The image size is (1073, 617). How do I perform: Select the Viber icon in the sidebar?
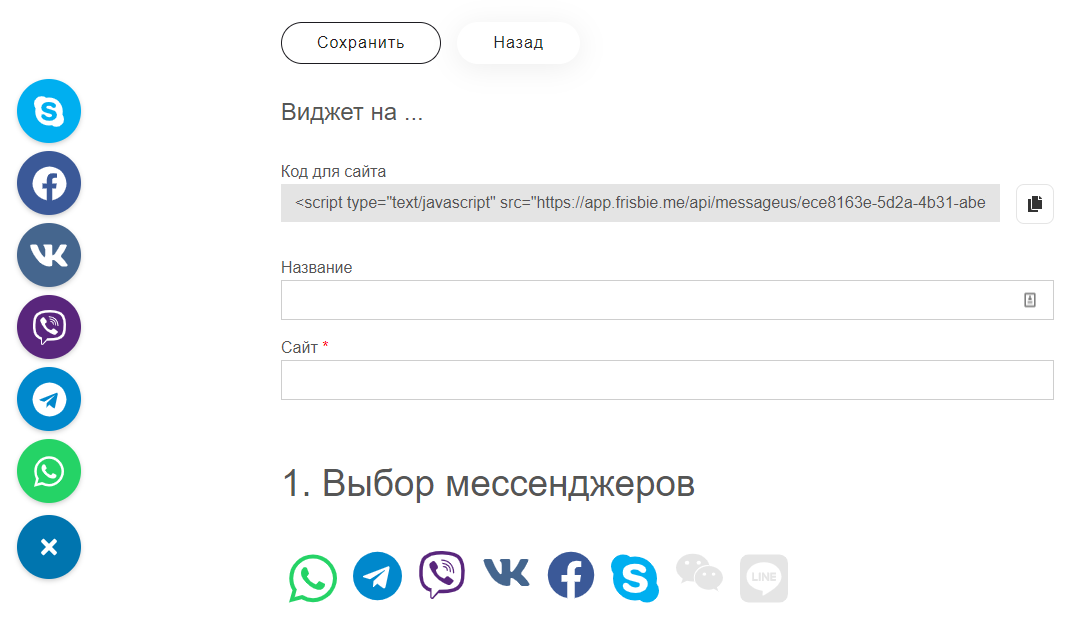[x=48, y=327]
